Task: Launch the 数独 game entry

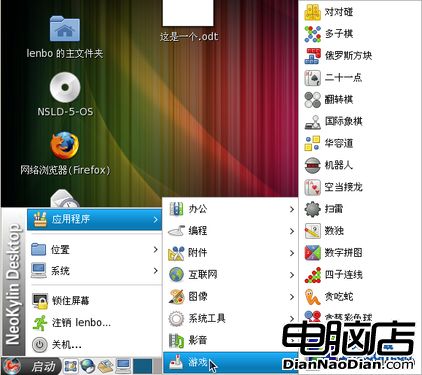Action: (x=360, y=231)
